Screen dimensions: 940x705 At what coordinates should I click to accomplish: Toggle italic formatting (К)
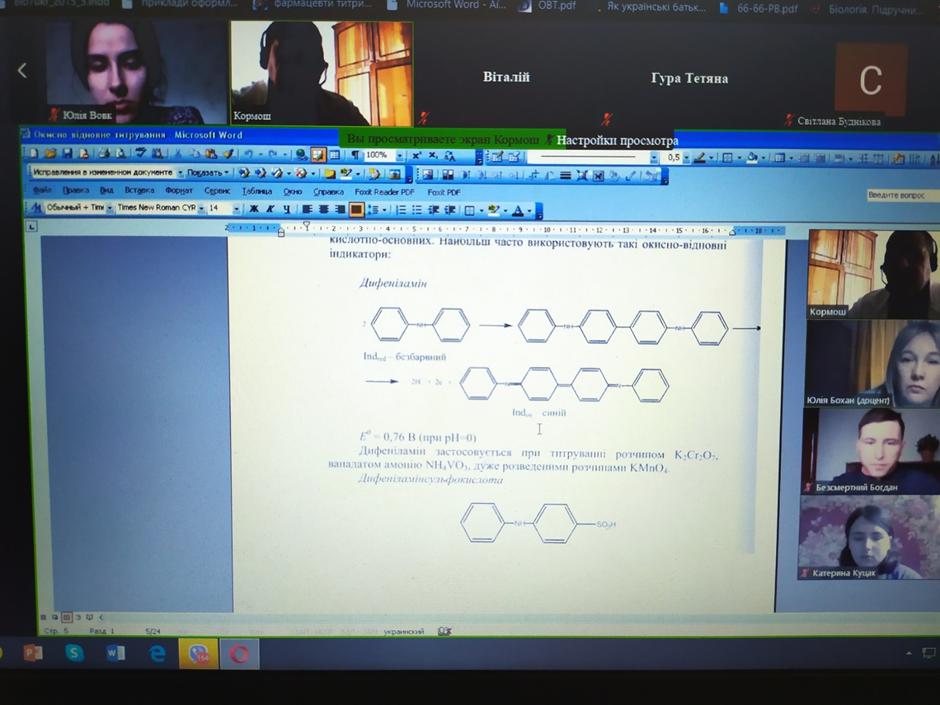pyautogui.click(x=270, y=209)
